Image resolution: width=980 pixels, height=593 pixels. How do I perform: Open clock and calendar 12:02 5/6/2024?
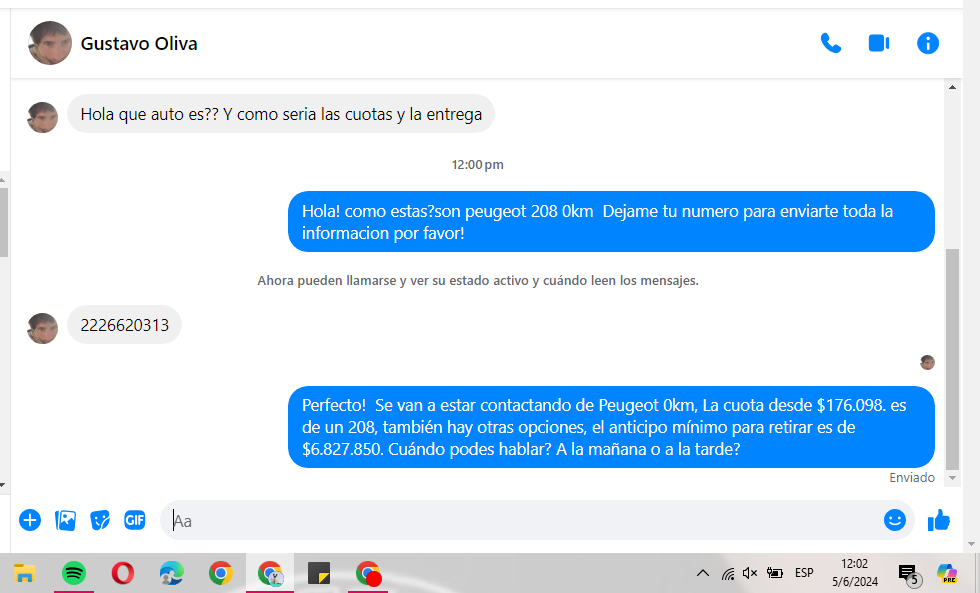coord(854,573)
